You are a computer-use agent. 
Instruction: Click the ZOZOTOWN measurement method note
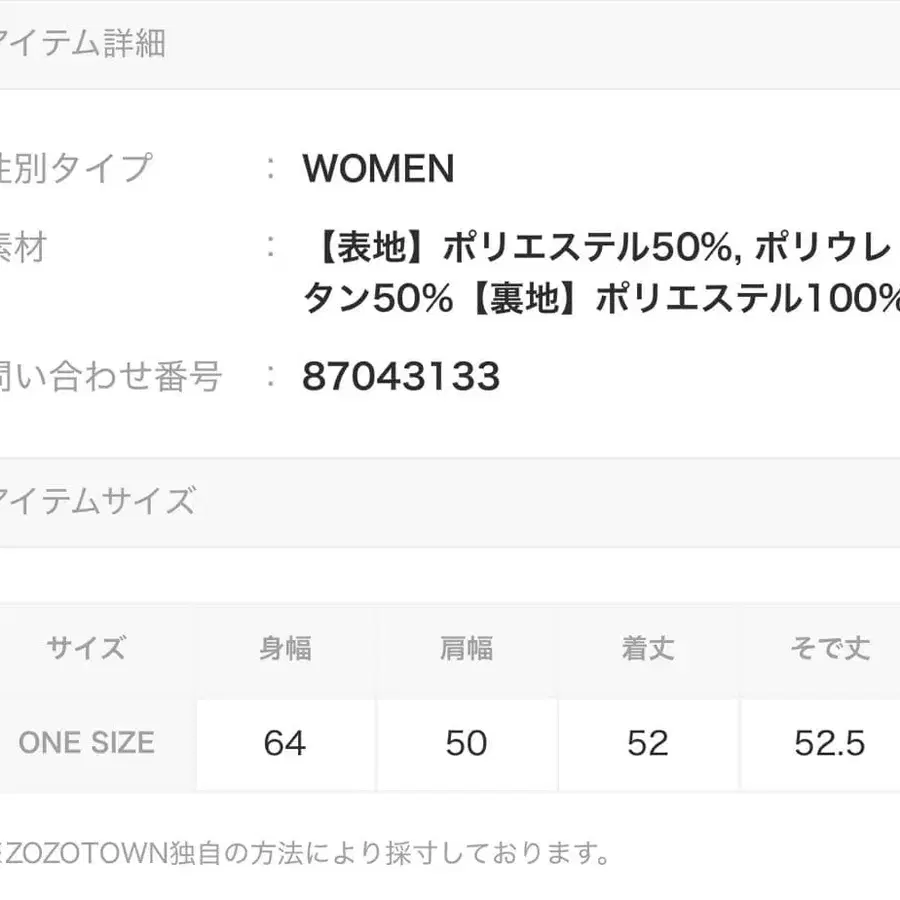click(305, 853)
